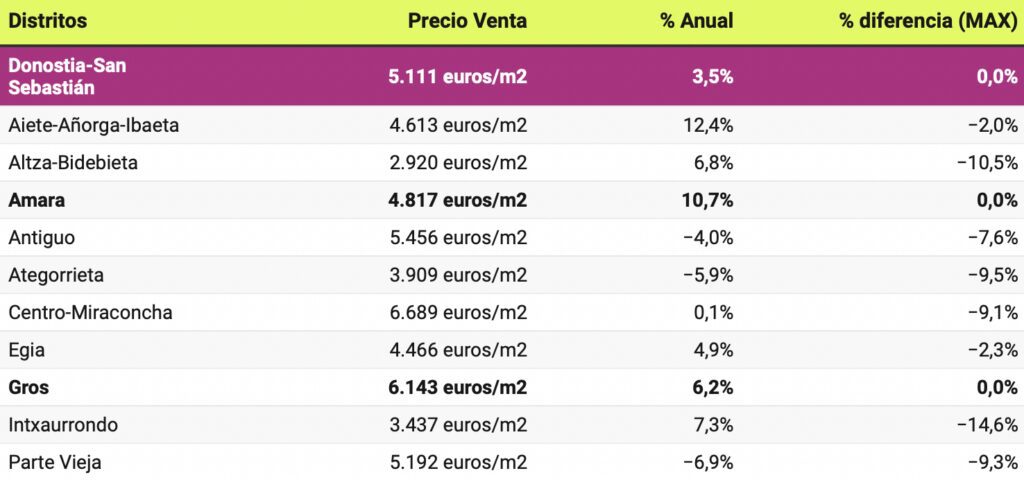Sort by Precio Venta column header
Screen dimensions: 1024x480
(467, 21)
